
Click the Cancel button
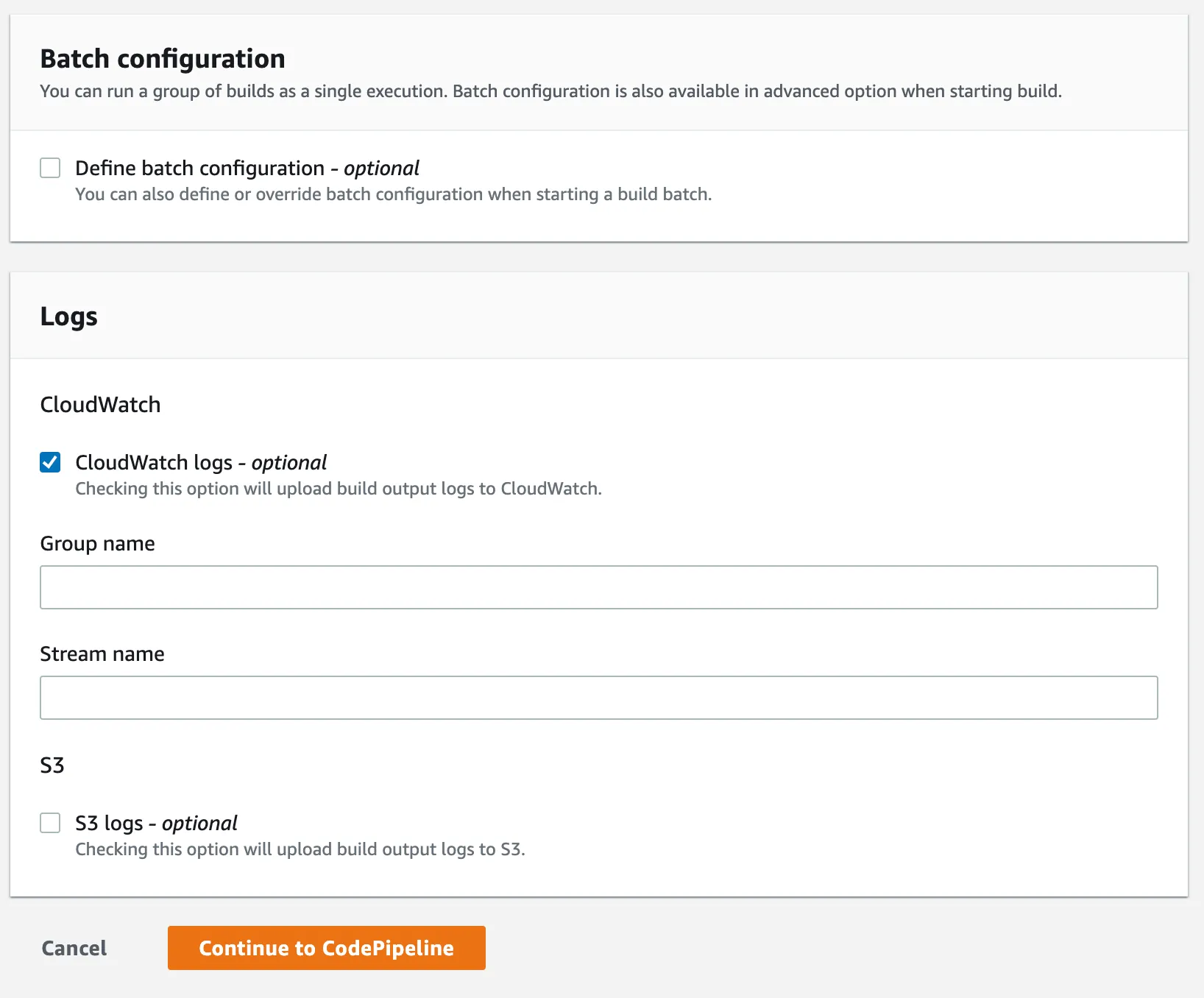pyautogui.click(x=74, y=948)
